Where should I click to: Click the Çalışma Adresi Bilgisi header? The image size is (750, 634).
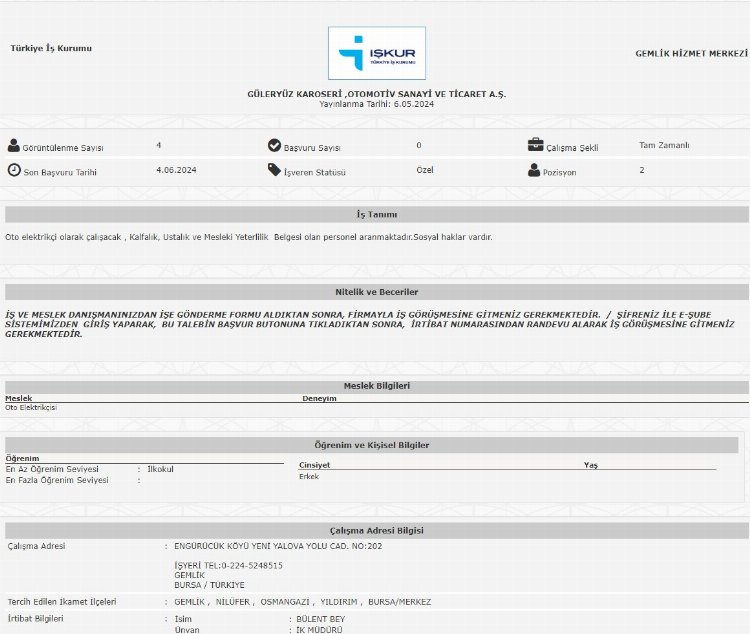click(x=376, y=530)
